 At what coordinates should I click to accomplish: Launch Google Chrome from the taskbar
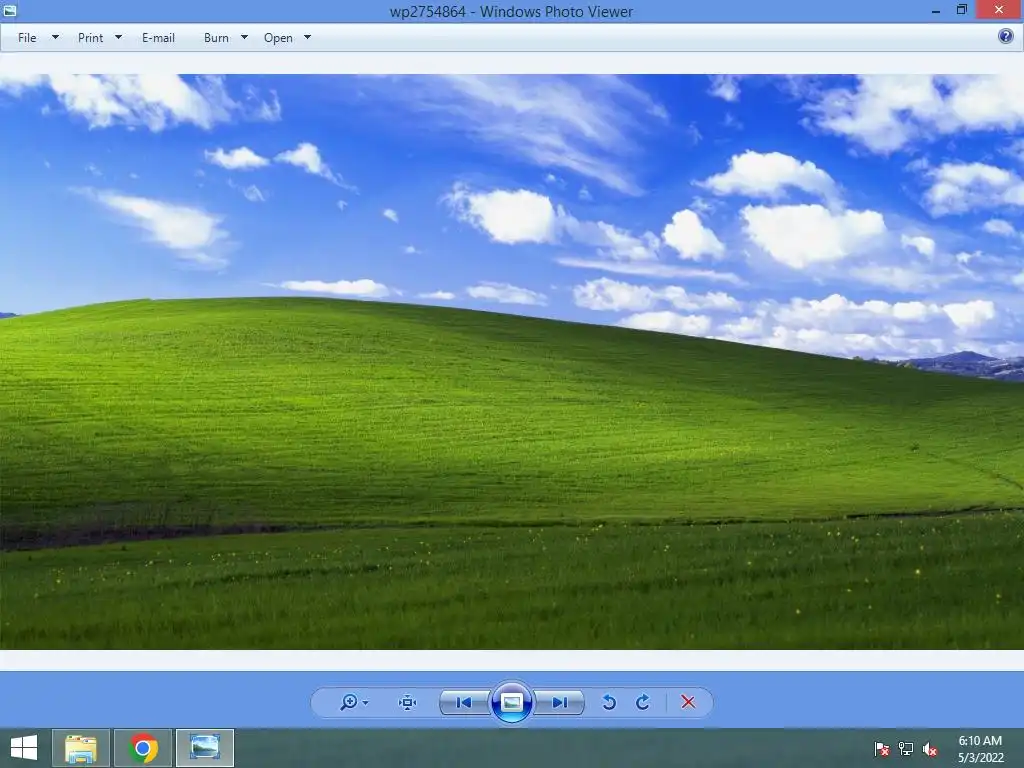pyautogui.click(x=143, y=748)
